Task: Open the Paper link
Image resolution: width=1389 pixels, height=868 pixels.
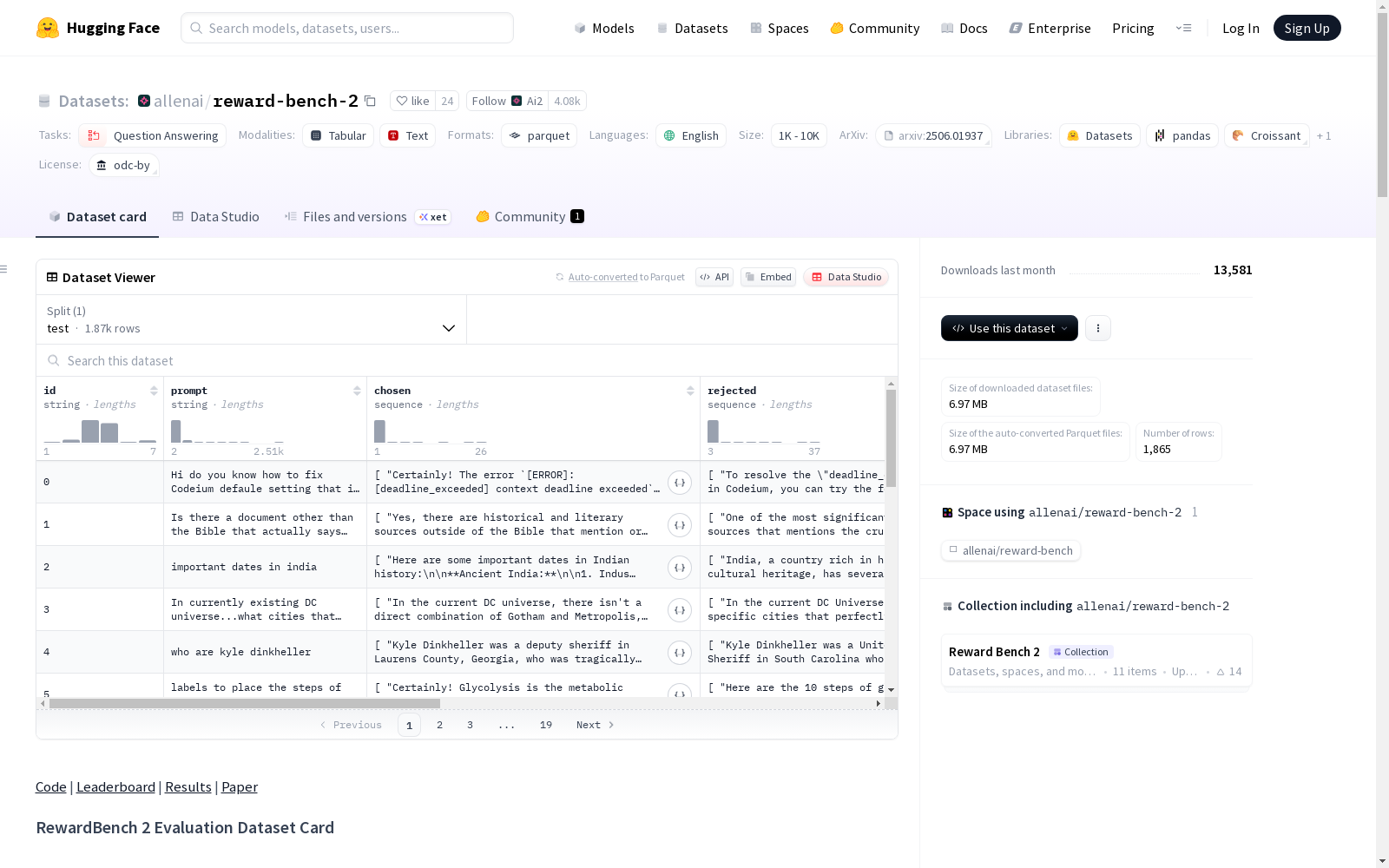Action: (x=240, y=786)
